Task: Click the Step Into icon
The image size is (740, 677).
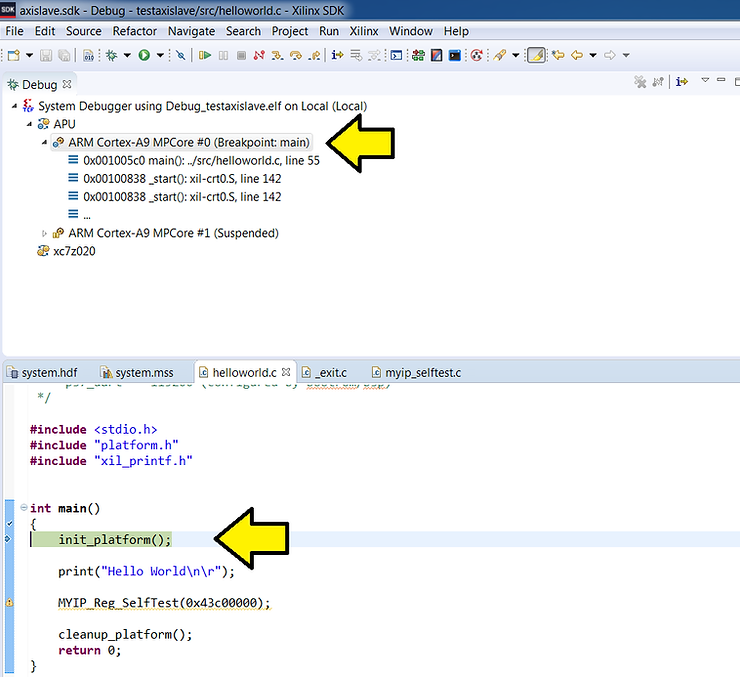Action: [277, 55]
